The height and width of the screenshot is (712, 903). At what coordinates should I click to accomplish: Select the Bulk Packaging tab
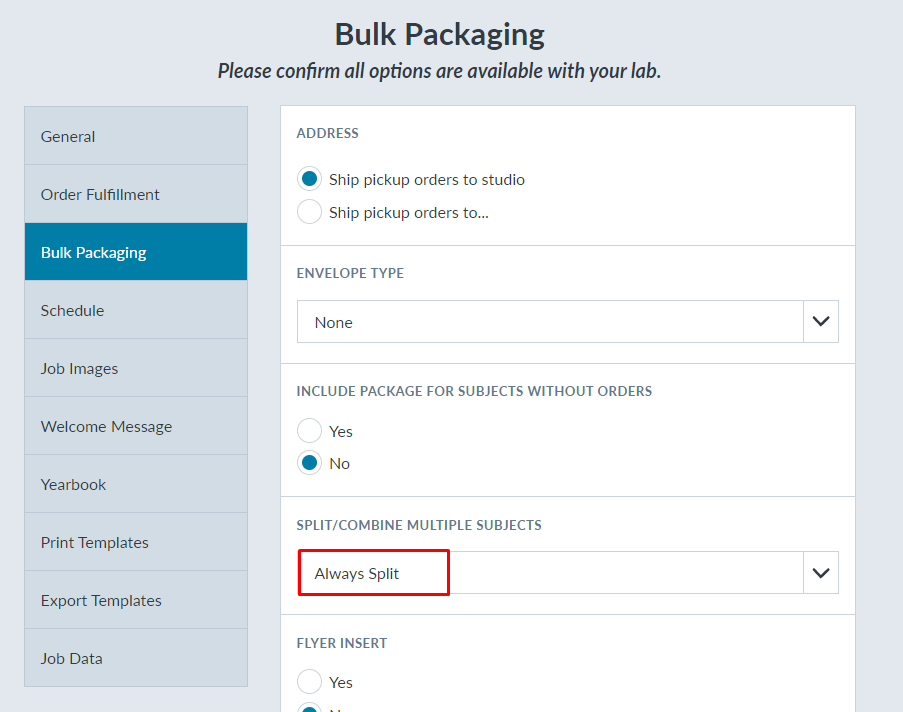pyautogui.click(x=136, y=252)
